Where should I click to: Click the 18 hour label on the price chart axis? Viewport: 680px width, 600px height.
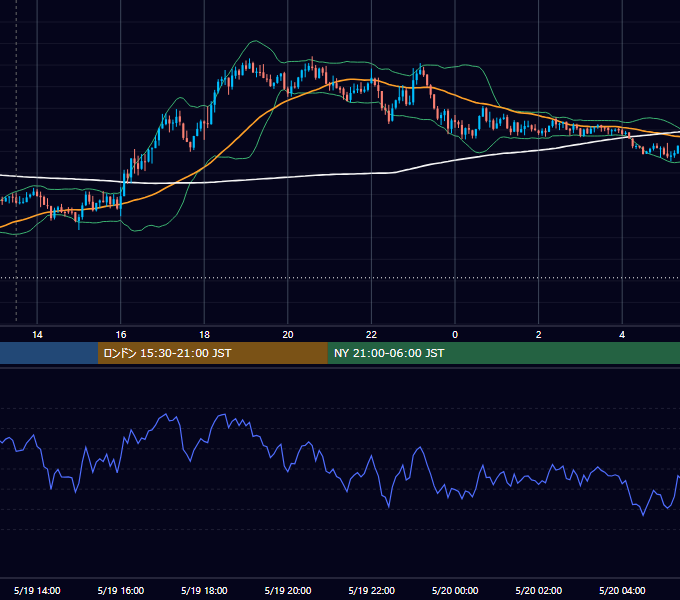[x=204, y=335]
